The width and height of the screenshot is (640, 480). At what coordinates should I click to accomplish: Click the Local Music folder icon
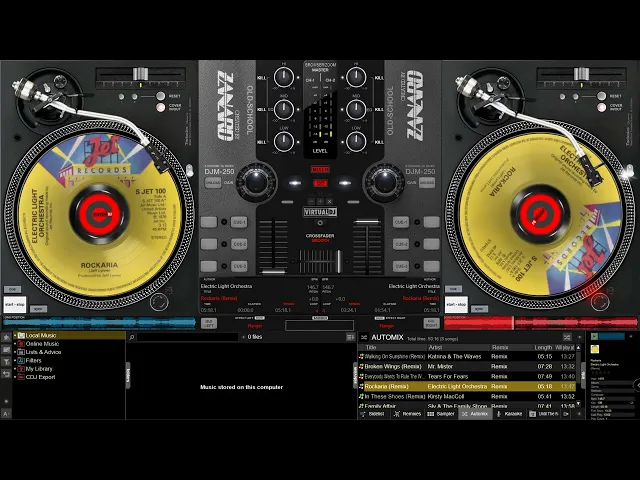(x=21, y=336)
